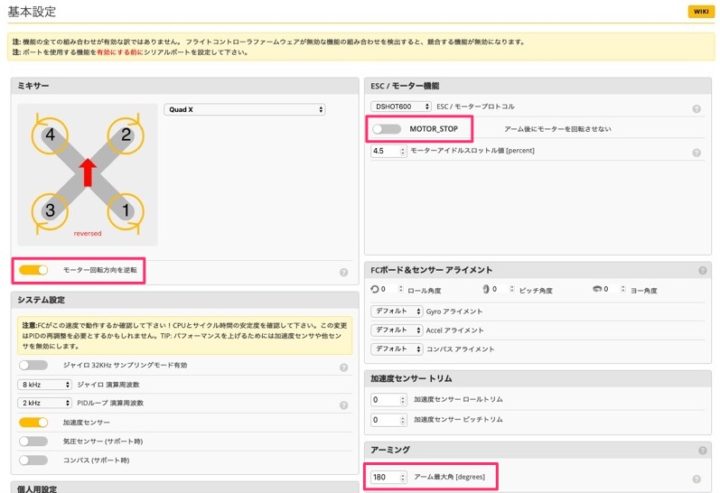This screenshot has width=720, height=493.
Task: Click help icon beside PID loop frequency
Action: [343, 404]
